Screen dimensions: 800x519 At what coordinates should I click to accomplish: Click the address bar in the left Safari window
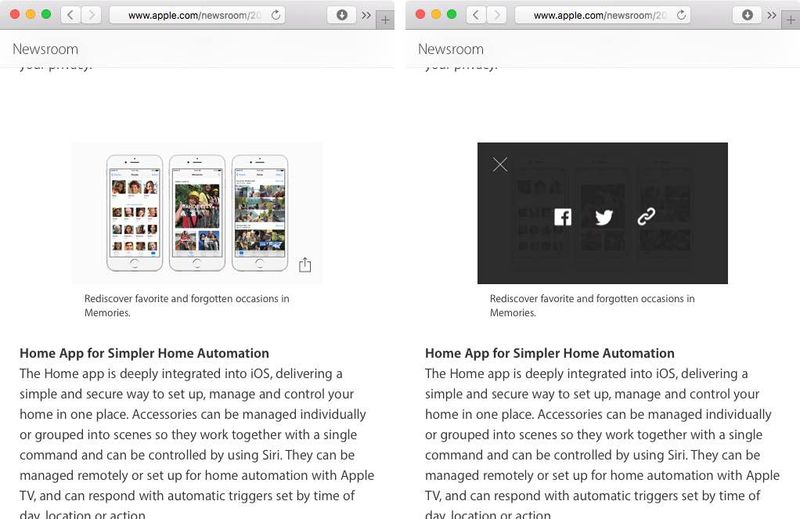pos(197,15)
